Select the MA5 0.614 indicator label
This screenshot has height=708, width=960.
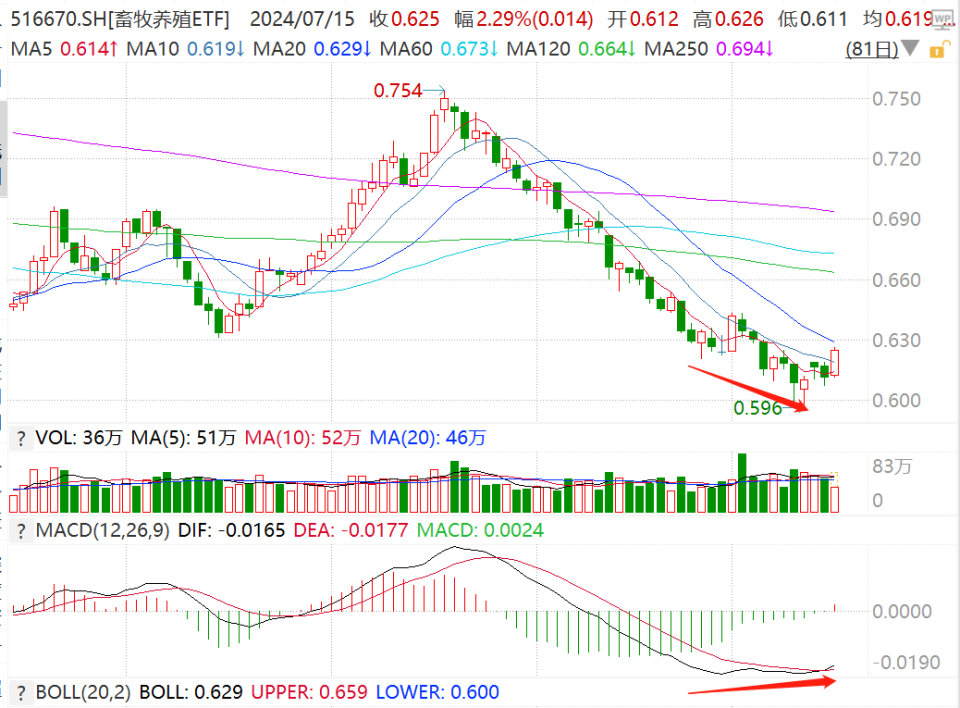point(64,49)
